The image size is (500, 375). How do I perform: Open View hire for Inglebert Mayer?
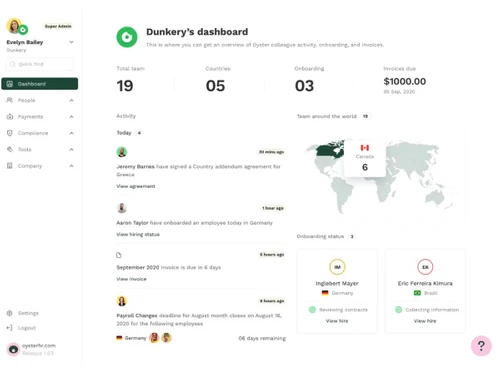(x=337, y=321)
